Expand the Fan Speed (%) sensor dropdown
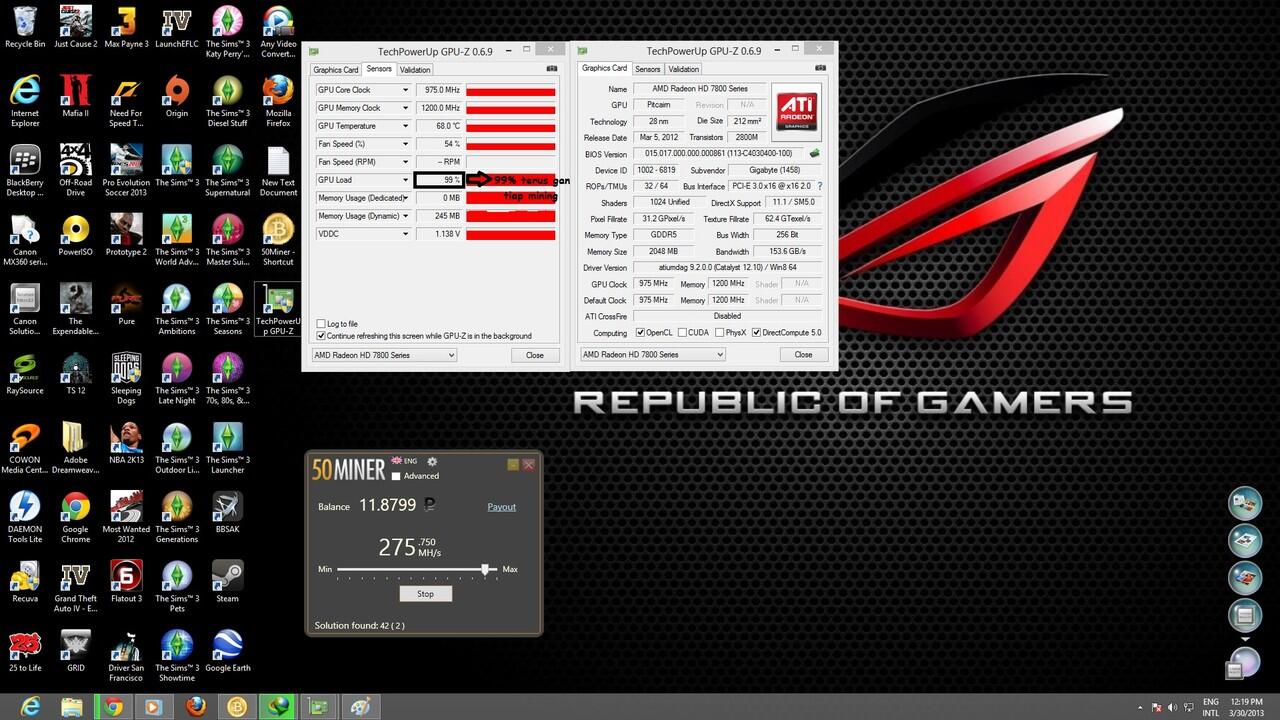 point(405,144)
